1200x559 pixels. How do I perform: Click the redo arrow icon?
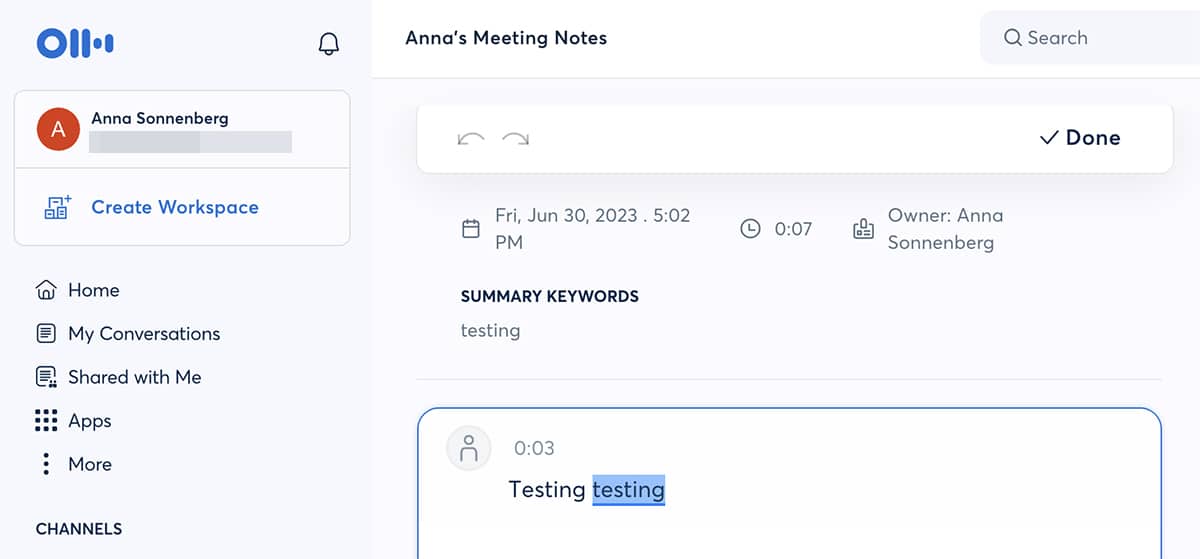tap(515, 138)
